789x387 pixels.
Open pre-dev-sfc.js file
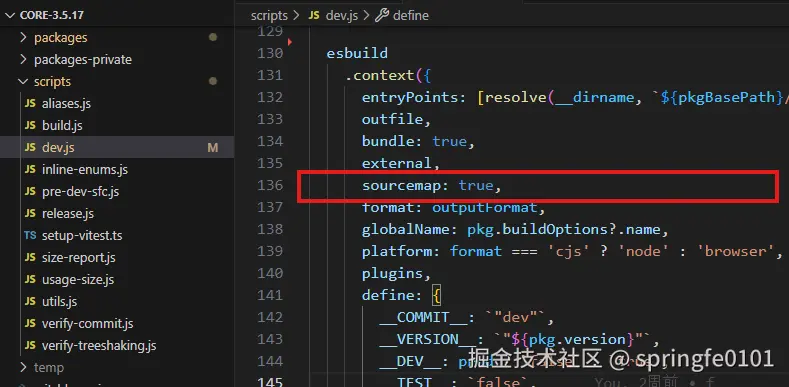[x=80, y=192]
